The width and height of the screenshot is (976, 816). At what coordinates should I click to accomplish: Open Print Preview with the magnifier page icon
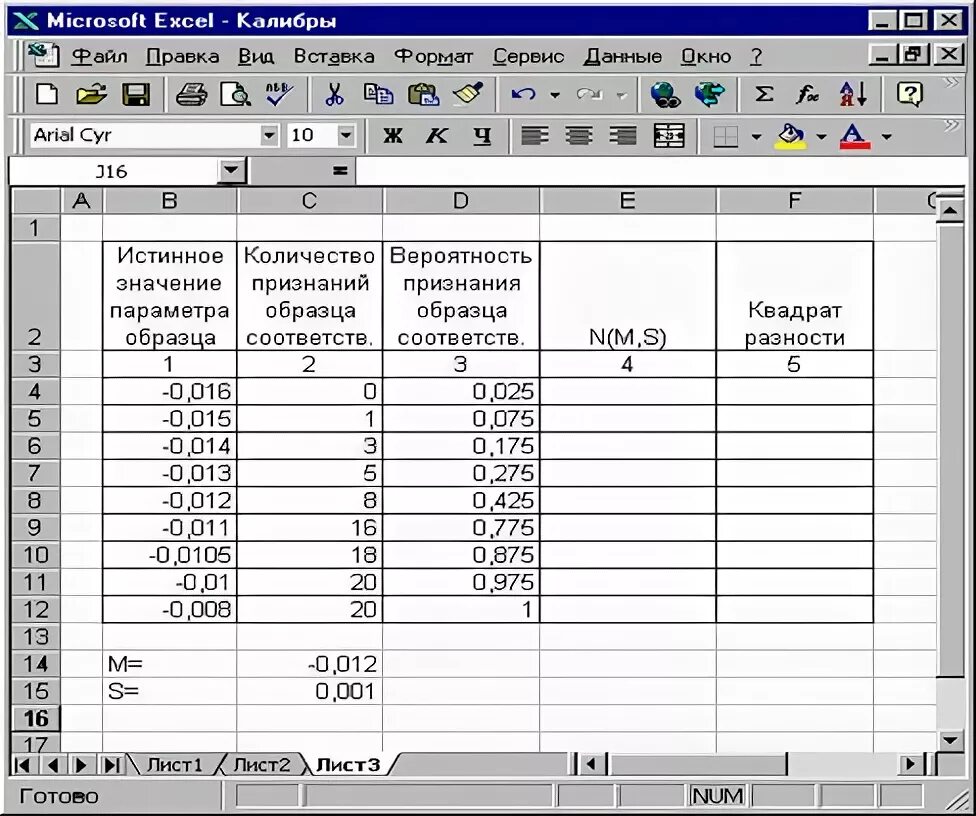click(235, 95)
